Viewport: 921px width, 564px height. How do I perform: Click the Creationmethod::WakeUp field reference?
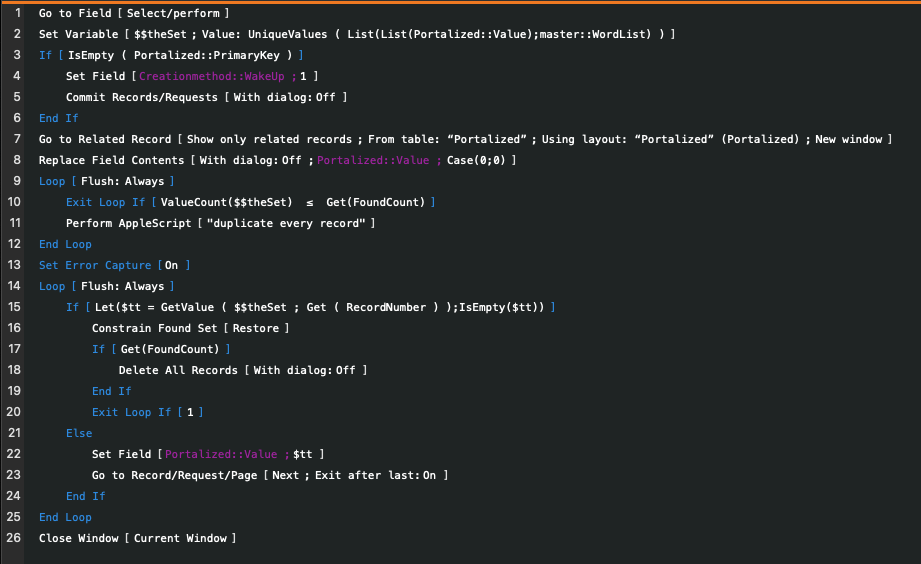coord(211,76)
